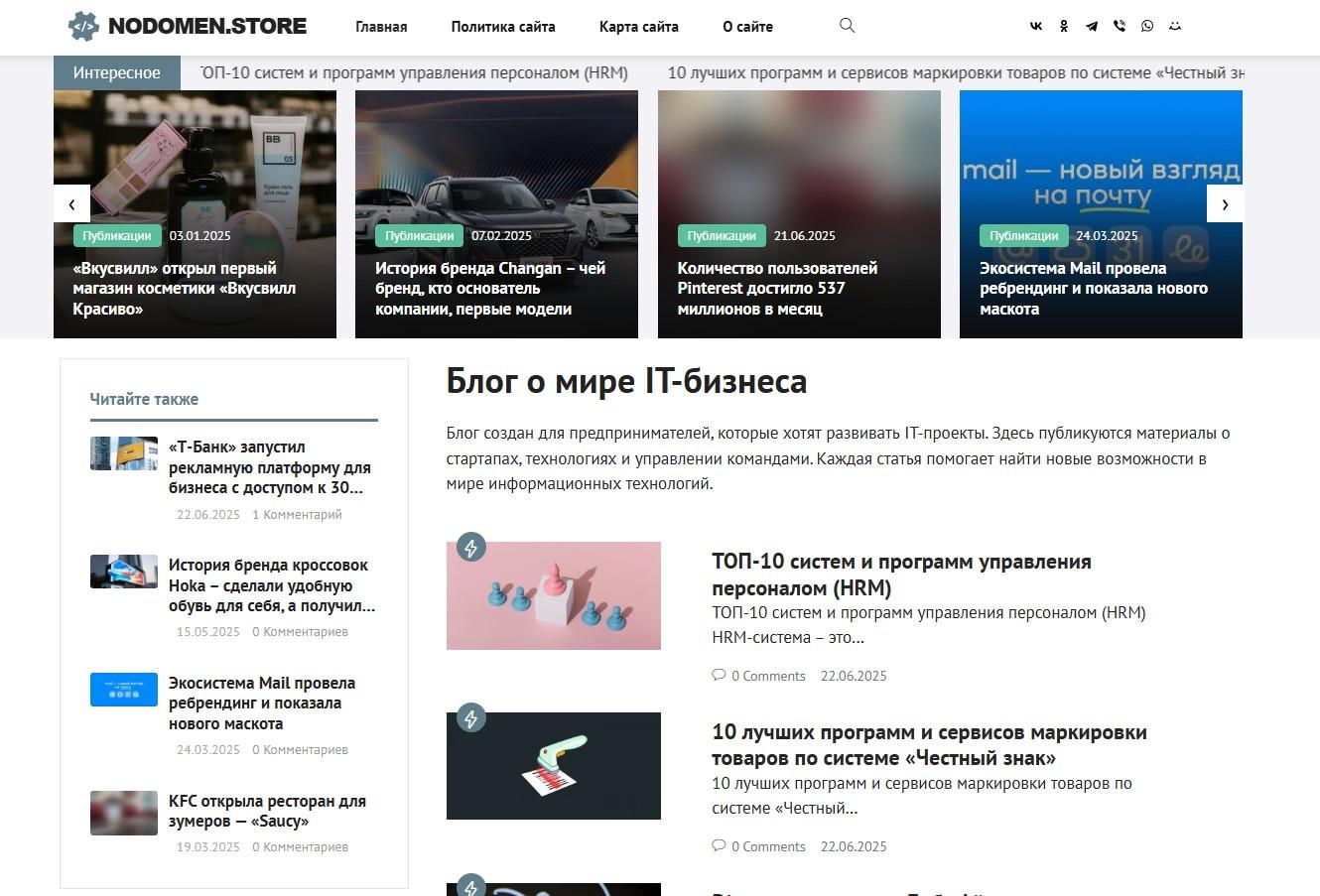Viewport: 1320px width, 896px height.
Task: Click the date 15.05.2025 under Hoka article
Action: pyautogui.click(x=208, y=631)
